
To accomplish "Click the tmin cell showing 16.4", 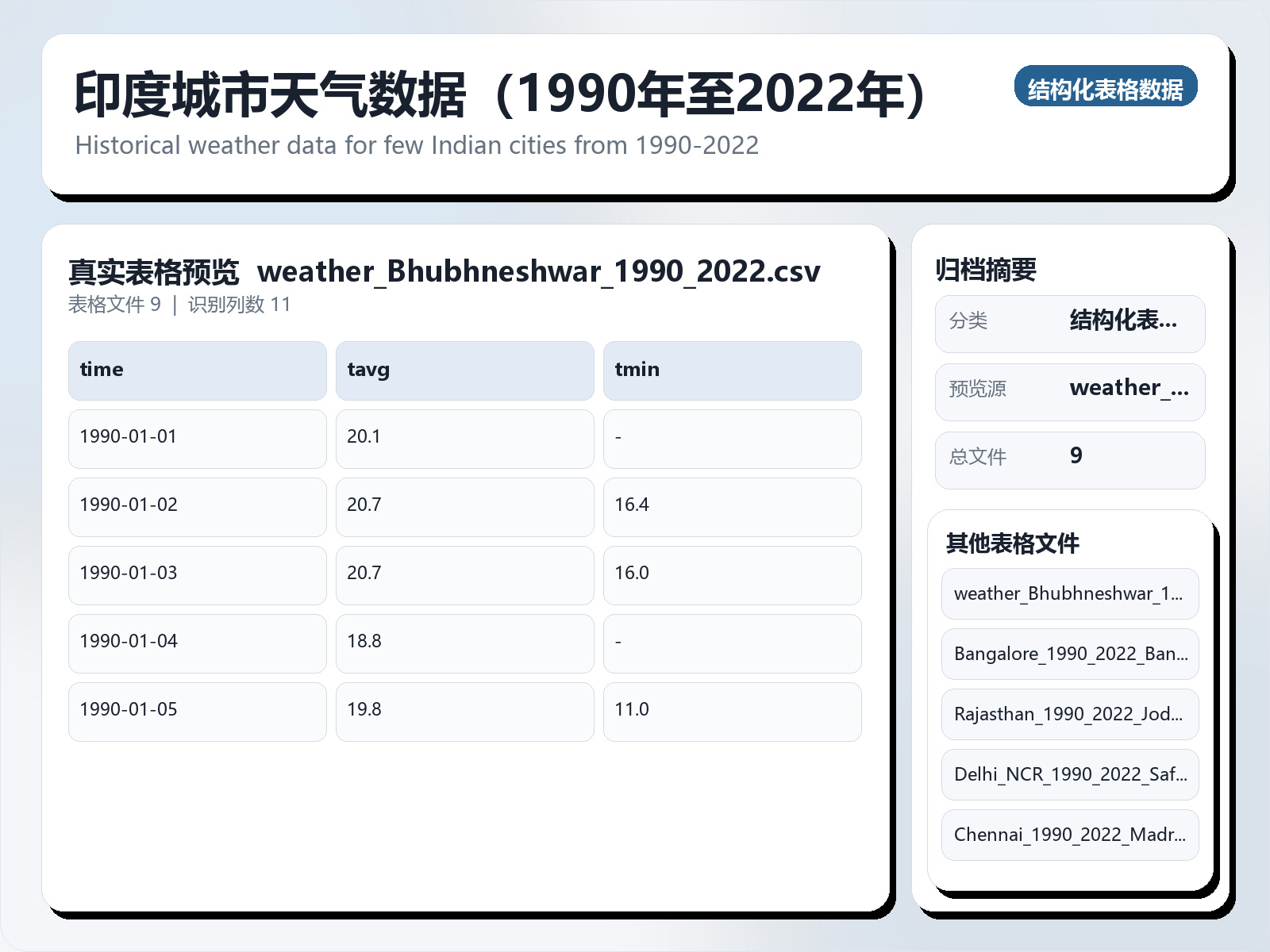I will coord(732,505).
